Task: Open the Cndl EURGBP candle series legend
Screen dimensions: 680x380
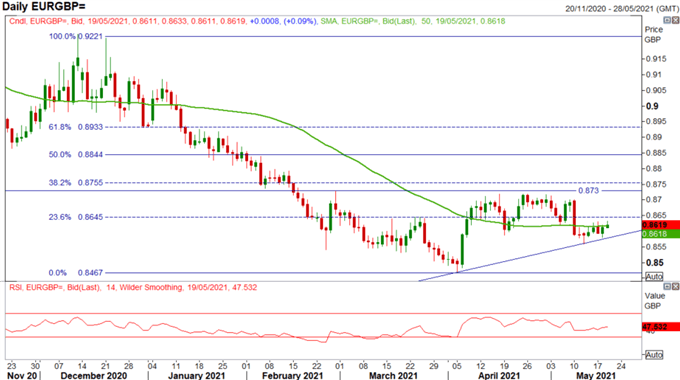Action: 163,21
